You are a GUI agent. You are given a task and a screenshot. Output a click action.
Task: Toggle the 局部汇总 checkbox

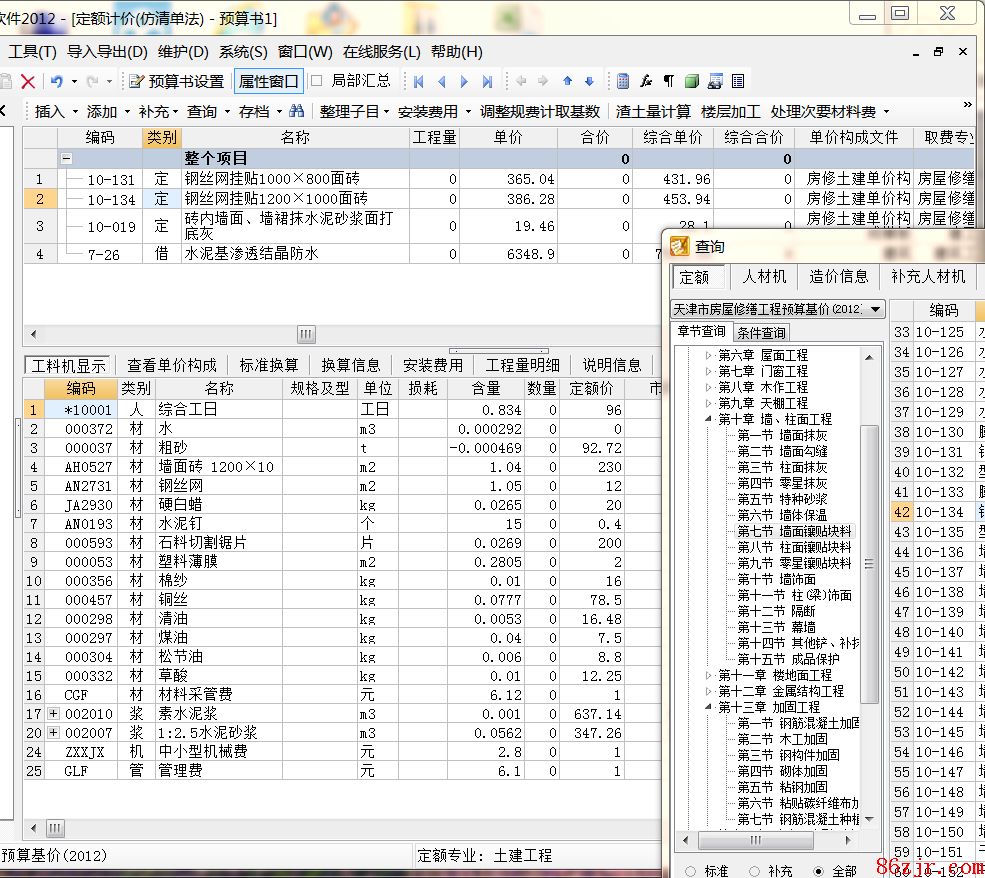[317, 81]
